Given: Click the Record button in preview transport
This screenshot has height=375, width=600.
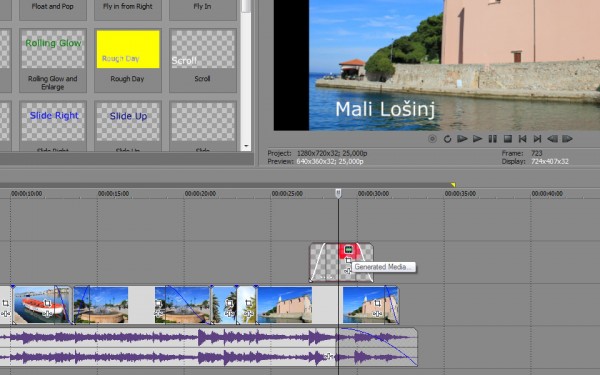Looking at the screenshot, I should coord(432,139).
